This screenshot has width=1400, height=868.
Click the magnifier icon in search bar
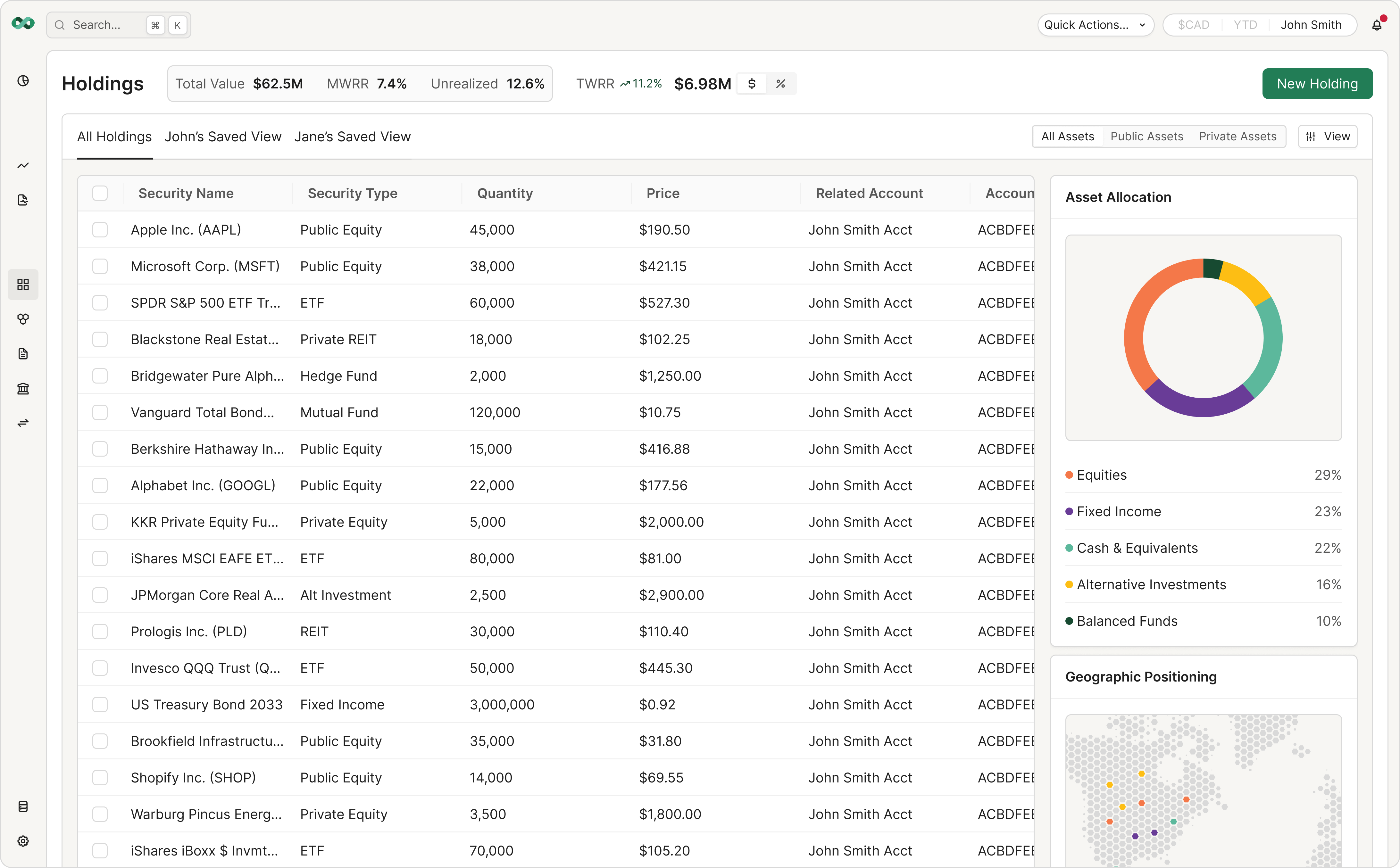point(60,25)
